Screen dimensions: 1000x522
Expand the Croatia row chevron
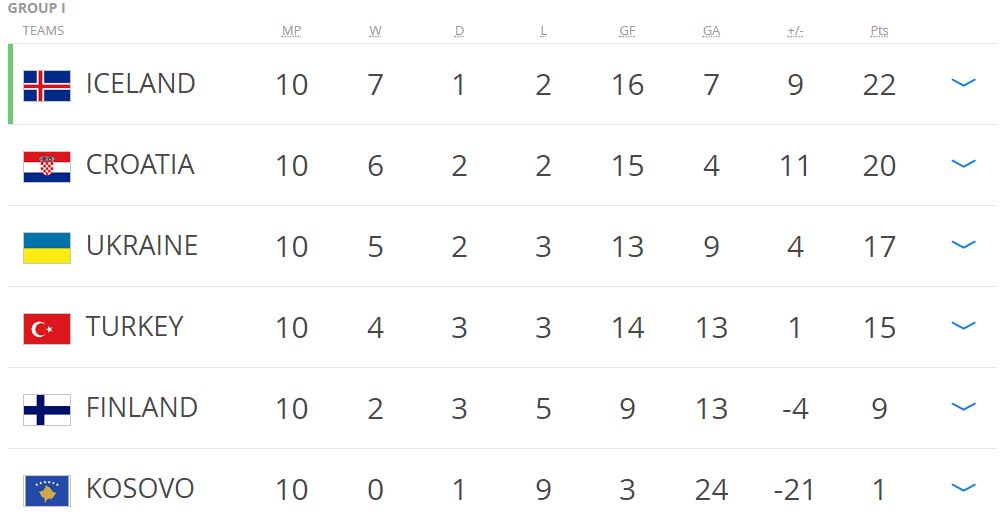(963, 165)
